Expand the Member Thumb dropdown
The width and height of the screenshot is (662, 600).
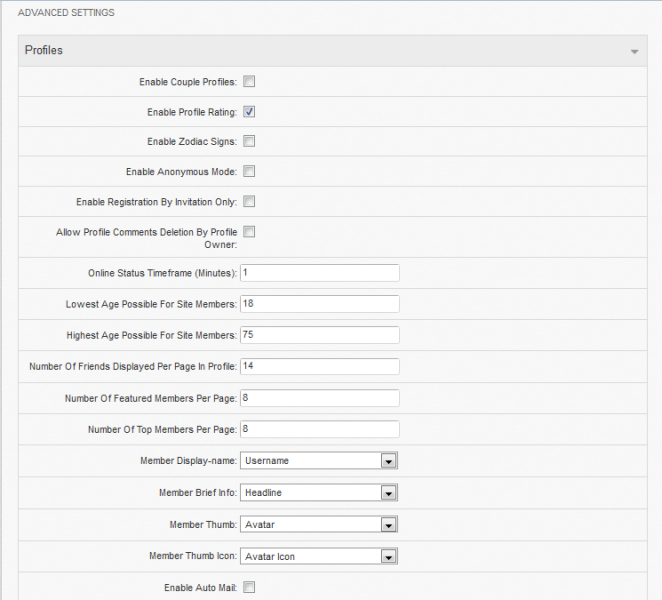point(319,524)
